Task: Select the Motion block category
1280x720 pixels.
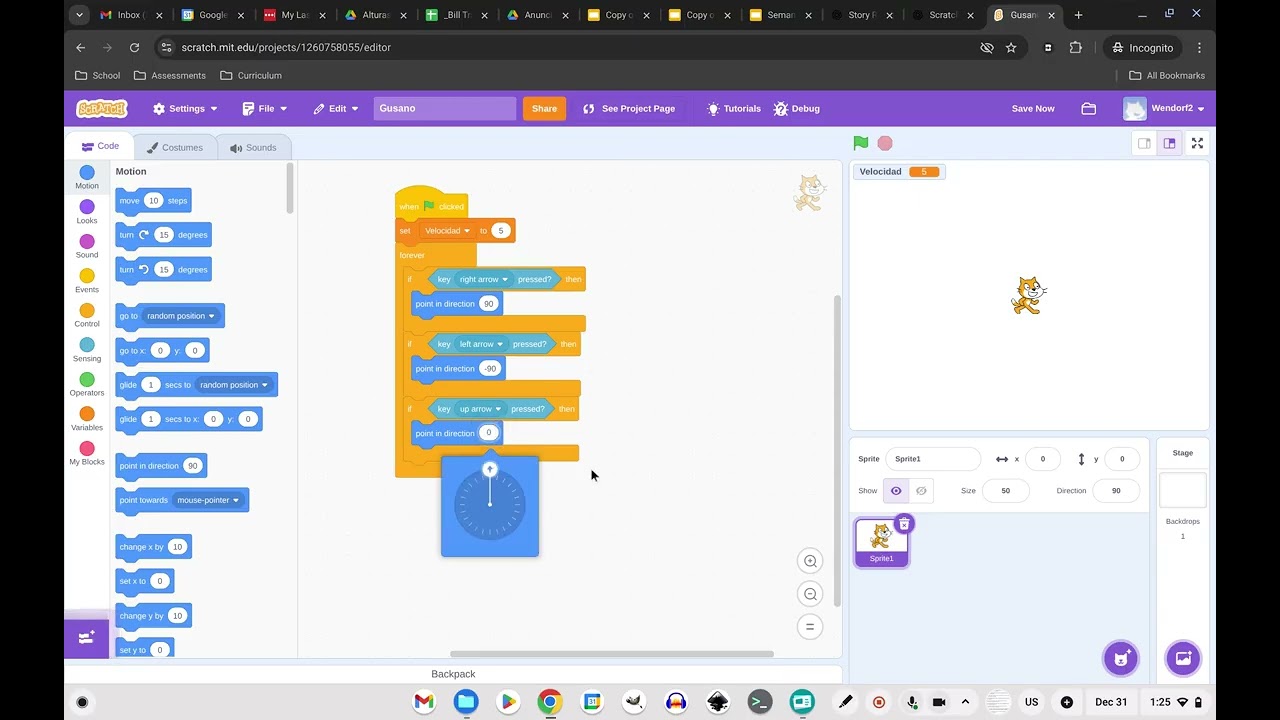Action: [87, 177]
